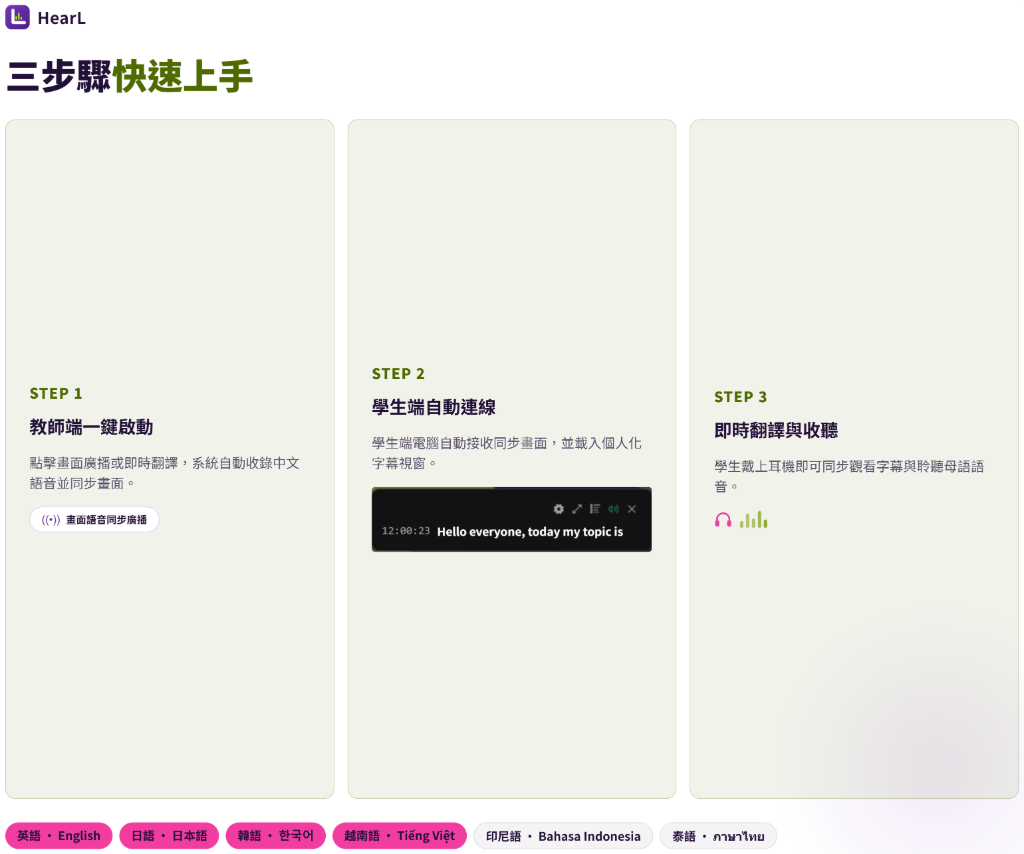Open transcript list icon in subtitle bar
Screen dimensions: 1024x854
(x=595, y=509)
